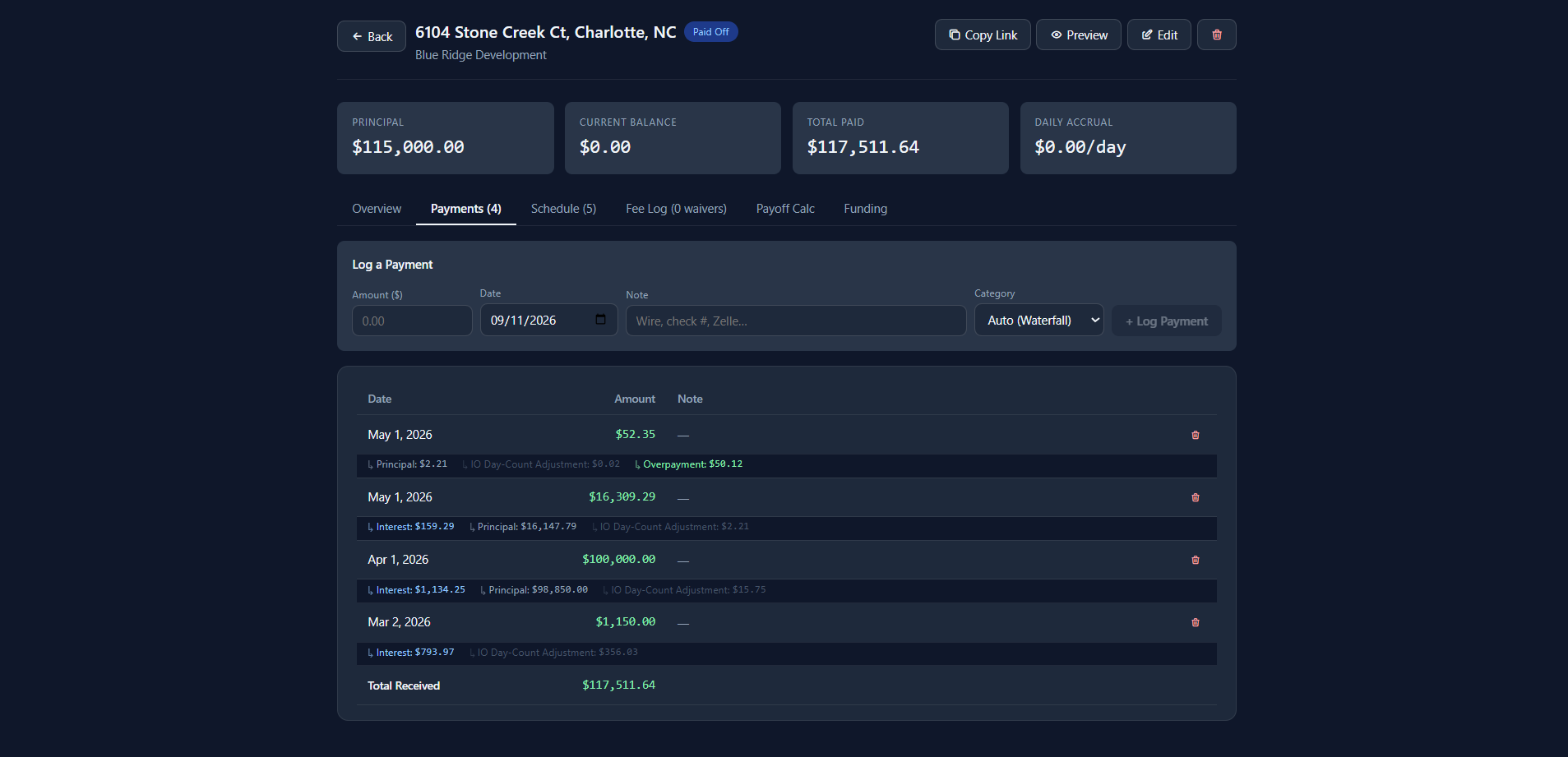
Task: Click the Apr 1, 2026 date cell
Action: (x=398, y=560)
